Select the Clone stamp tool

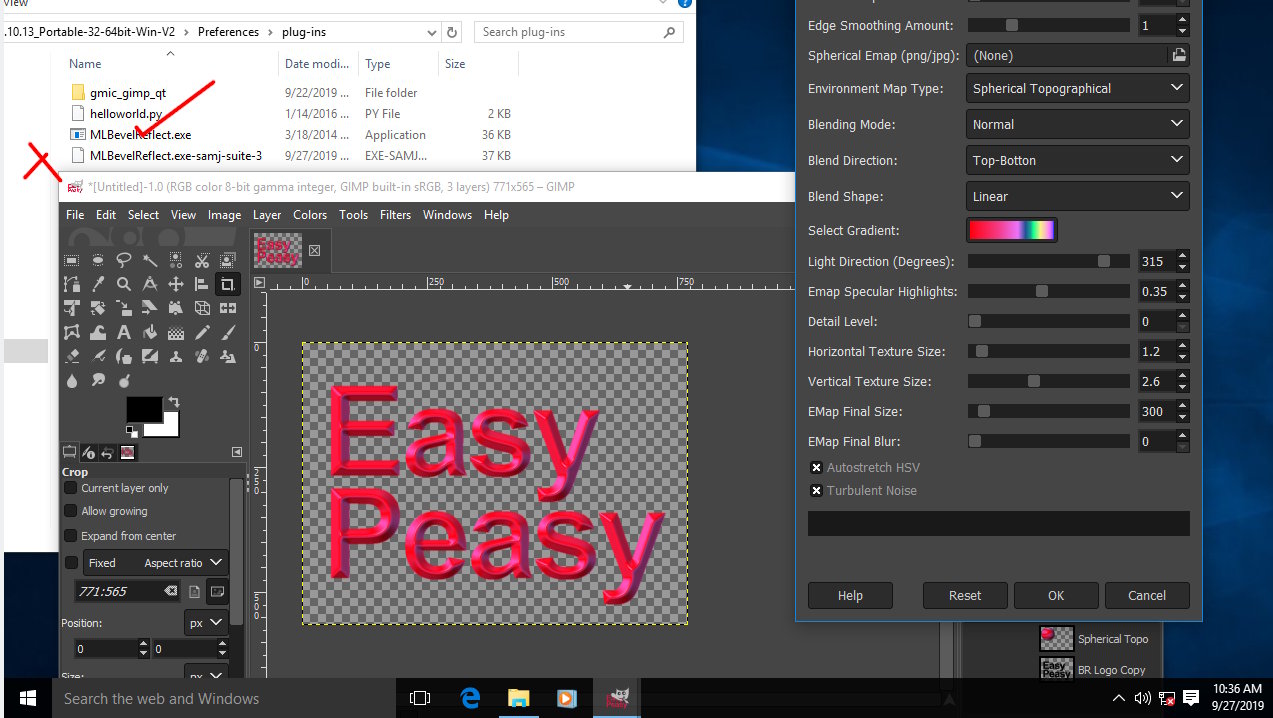coord(176,357)
